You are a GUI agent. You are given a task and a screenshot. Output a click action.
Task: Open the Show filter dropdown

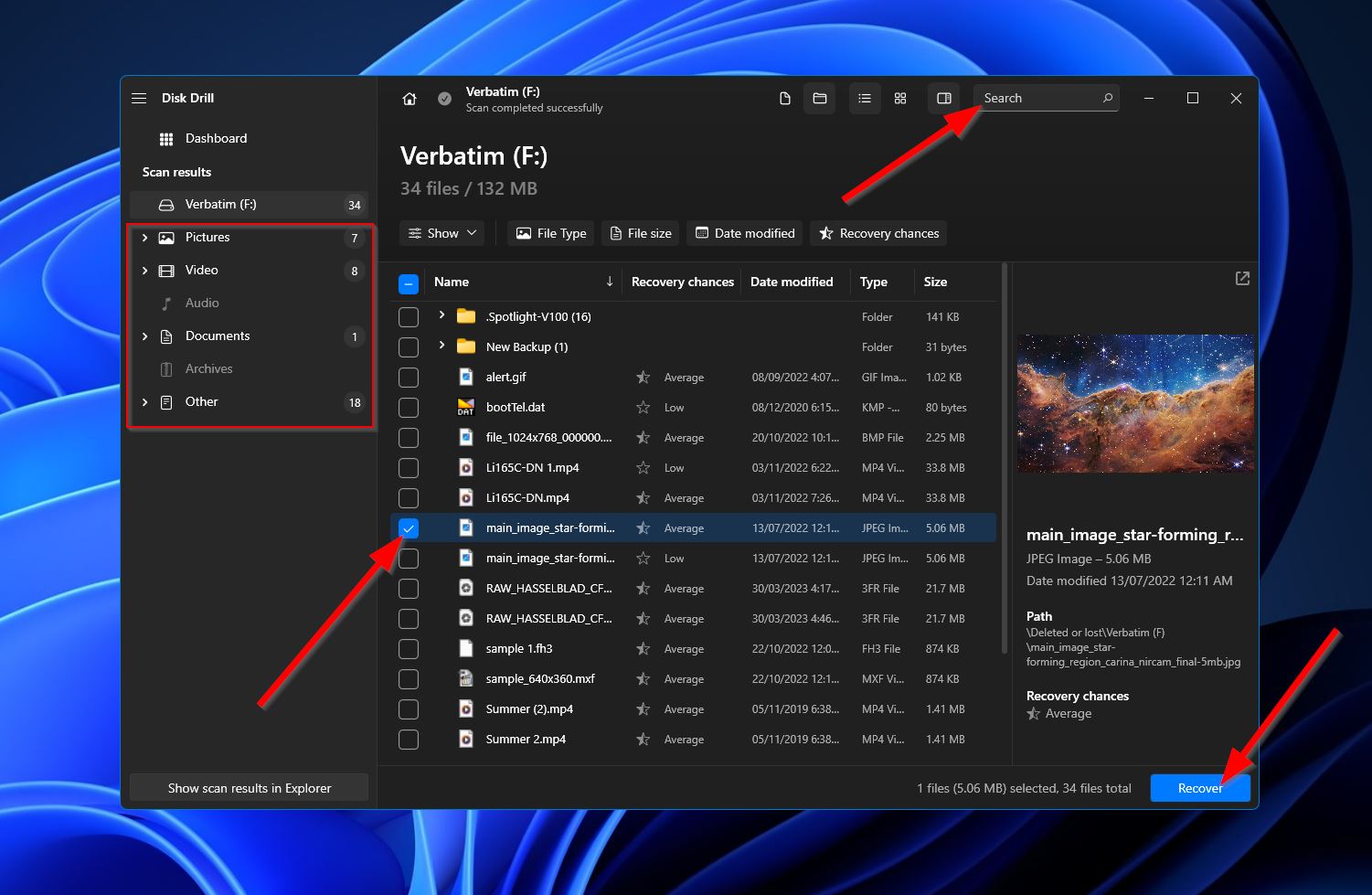pos(442,233)
